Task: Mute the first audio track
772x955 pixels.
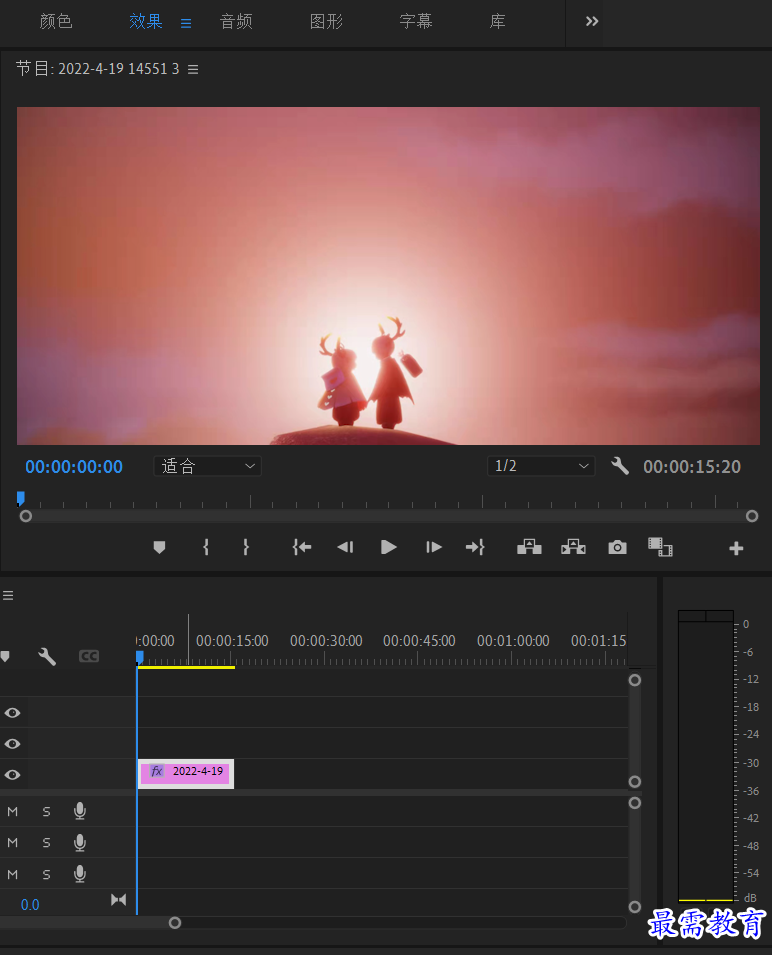Action: click(12, 811)
